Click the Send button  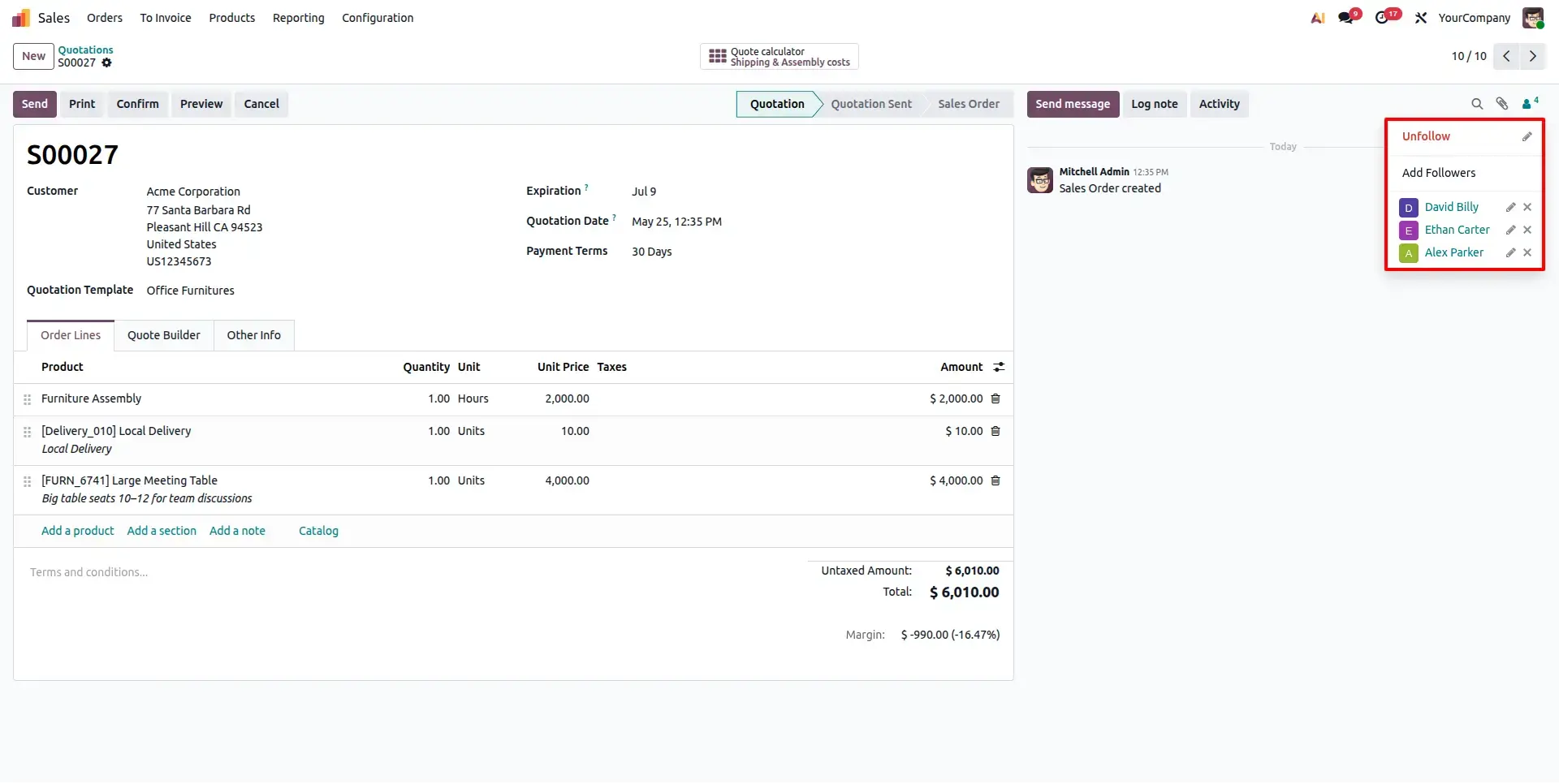(35, 104)
